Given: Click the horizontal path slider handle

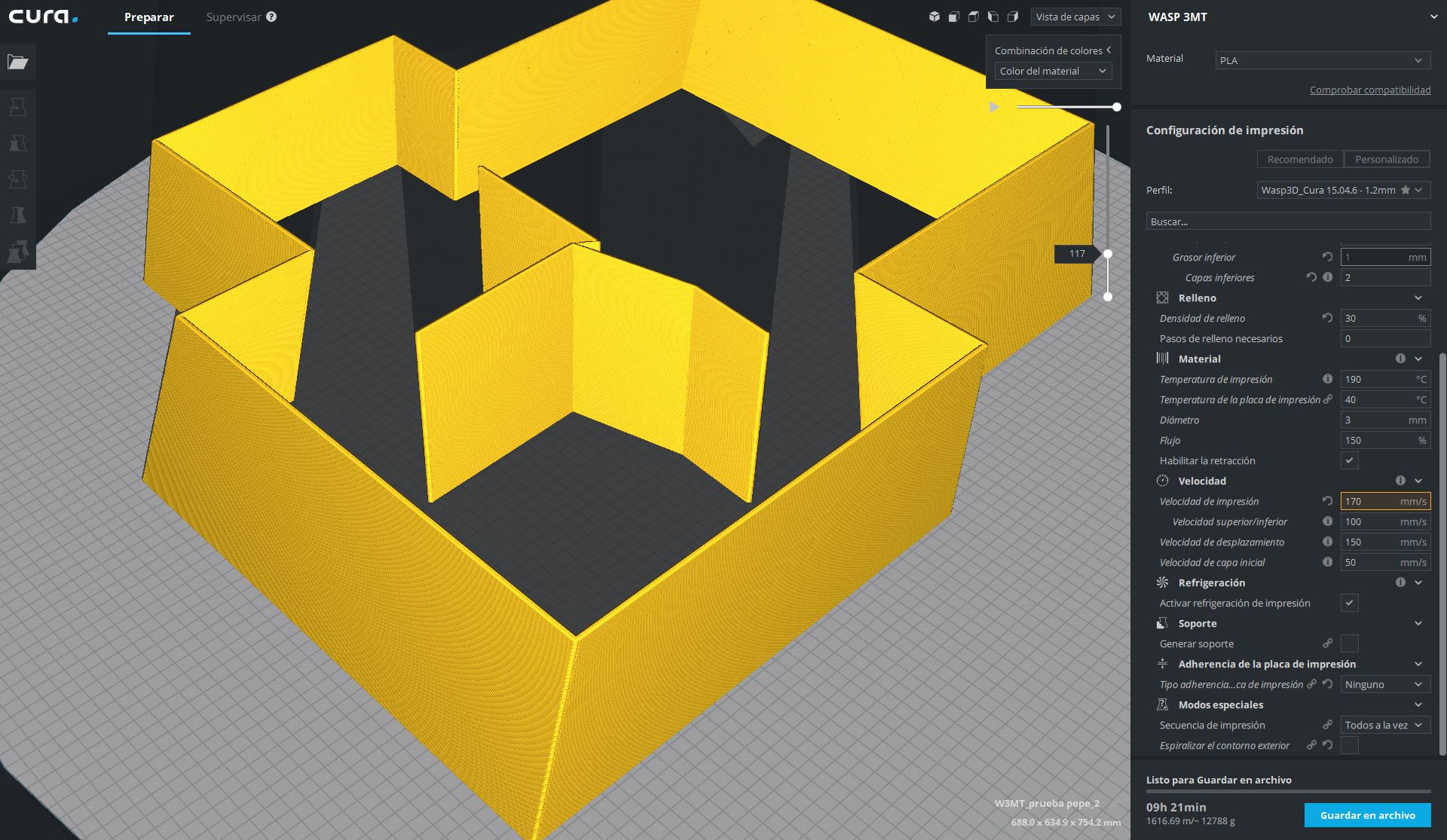Looking at the screenshot, I should click(x=1117, y=107).
